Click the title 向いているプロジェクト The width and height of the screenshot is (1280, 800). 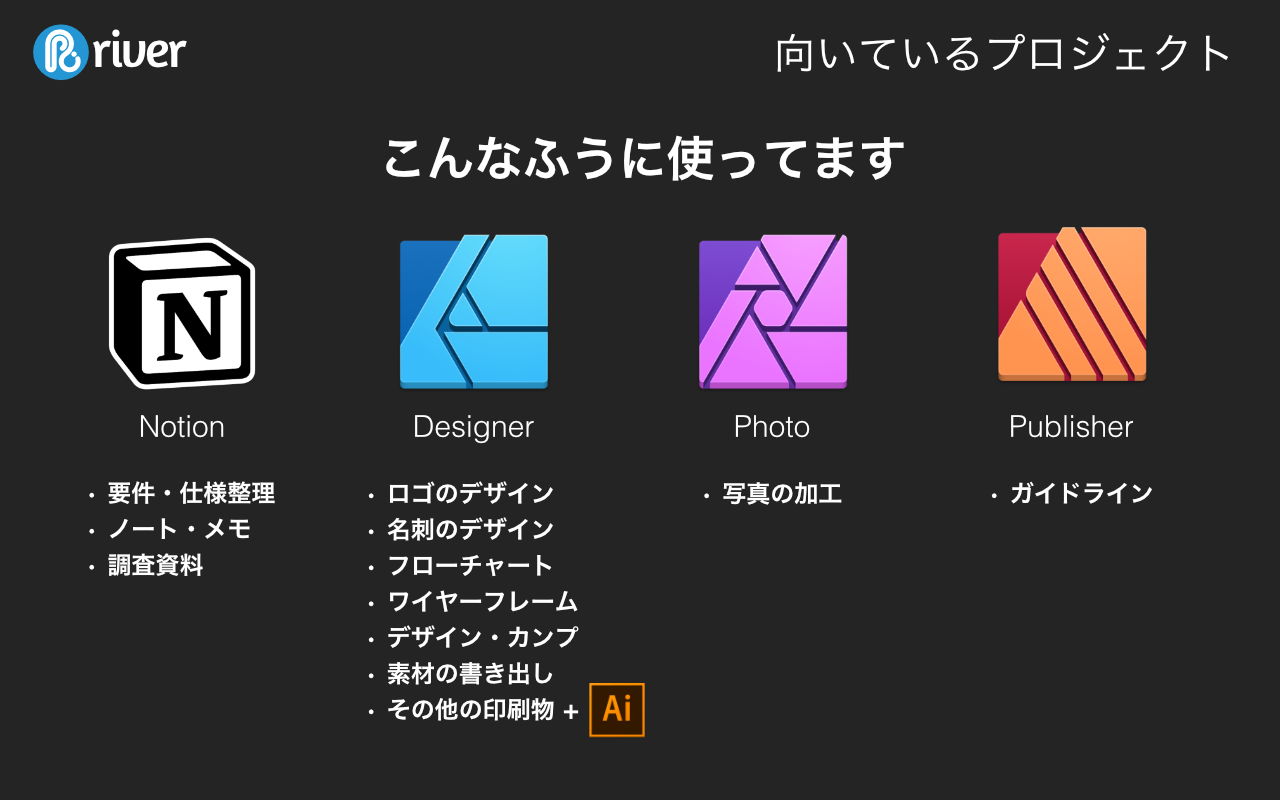1003,54
